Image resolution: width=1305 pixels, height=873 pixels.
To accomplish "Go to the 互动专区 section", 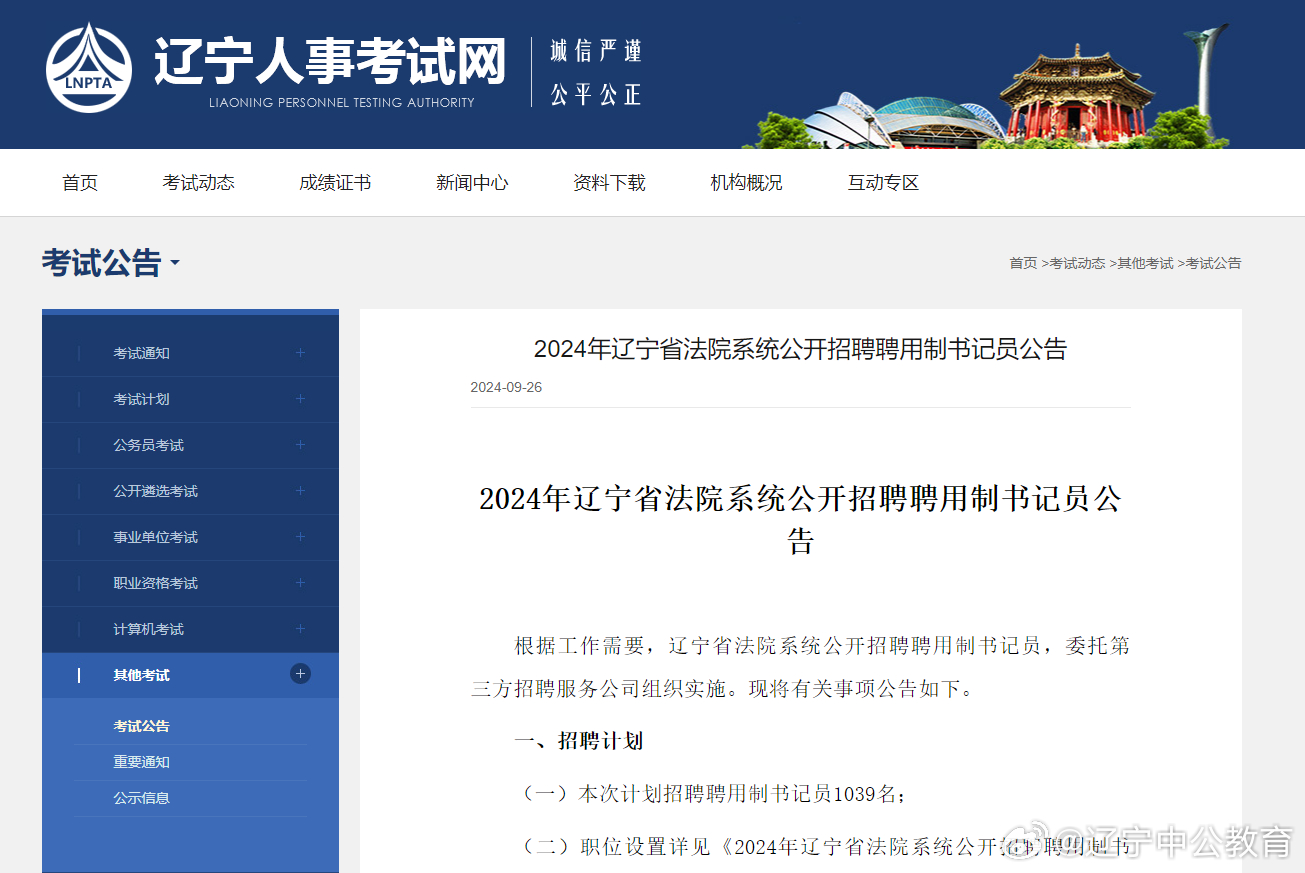I will 883,183.
